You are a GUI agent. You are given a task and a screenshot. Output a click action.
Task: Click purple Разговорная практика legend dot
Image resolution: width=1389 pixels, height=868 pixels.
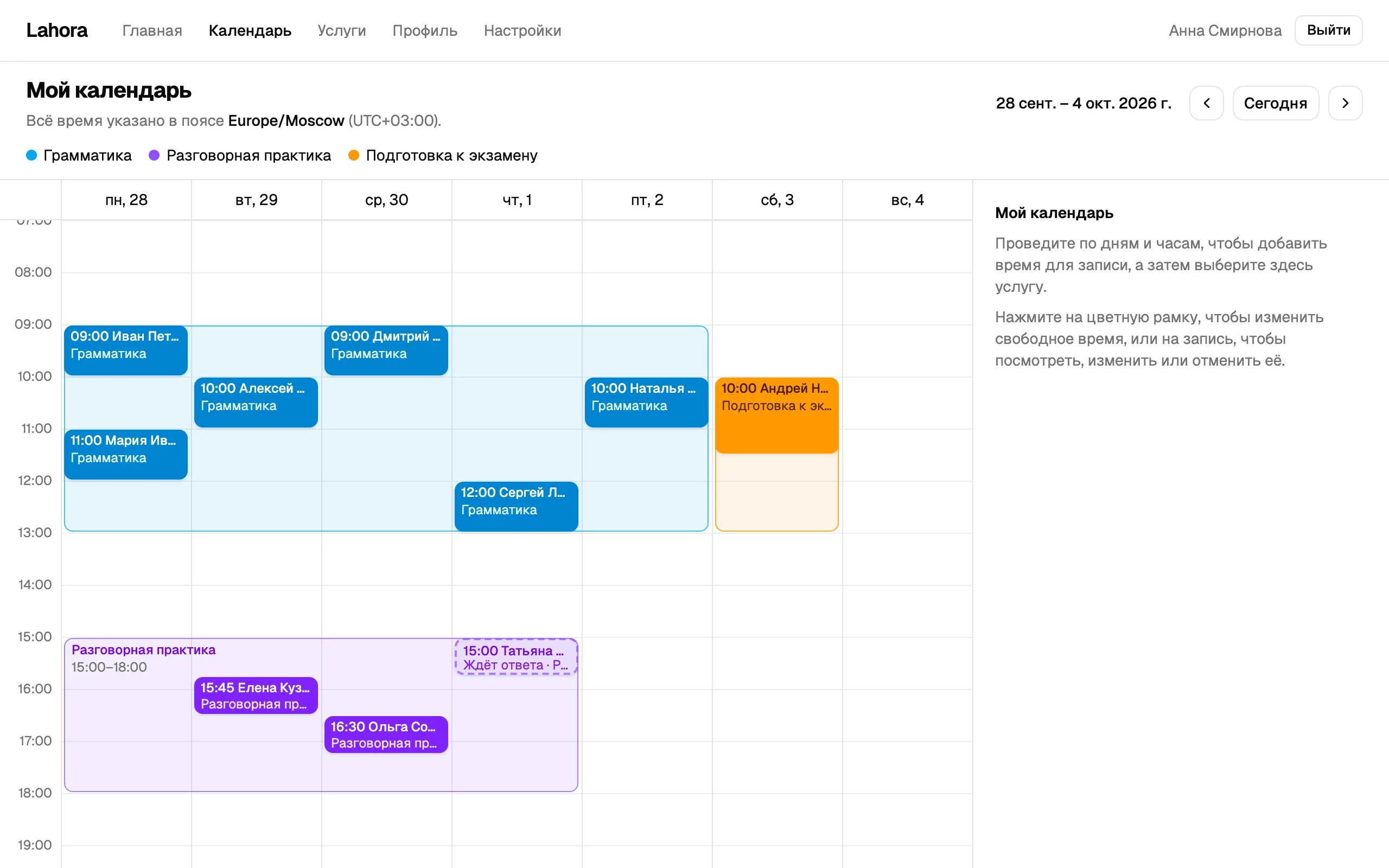tap(154, 156)
